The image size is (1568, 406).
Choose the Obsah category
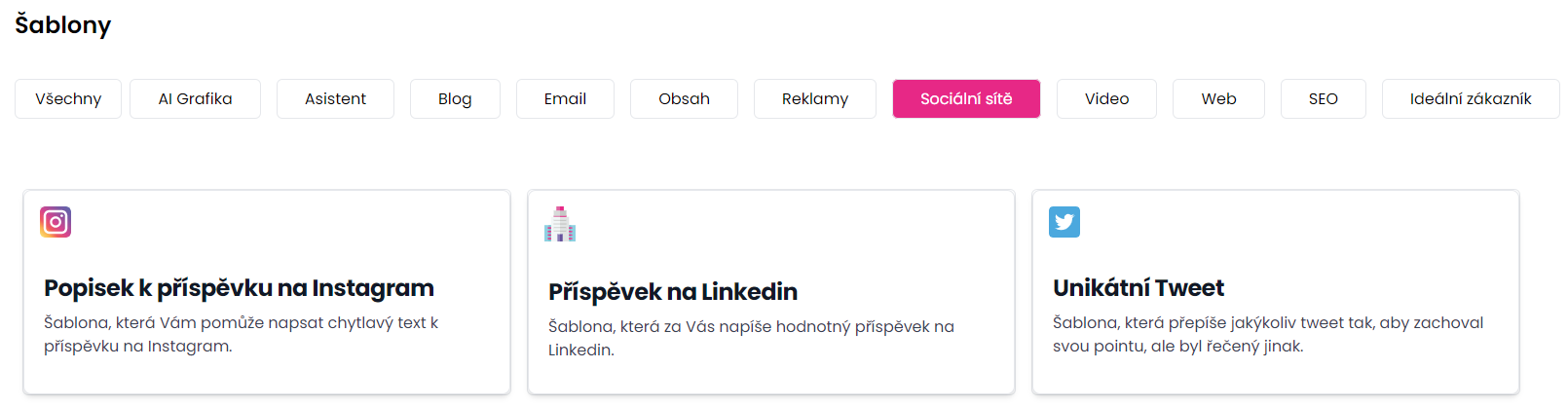(x=684, y=98)
